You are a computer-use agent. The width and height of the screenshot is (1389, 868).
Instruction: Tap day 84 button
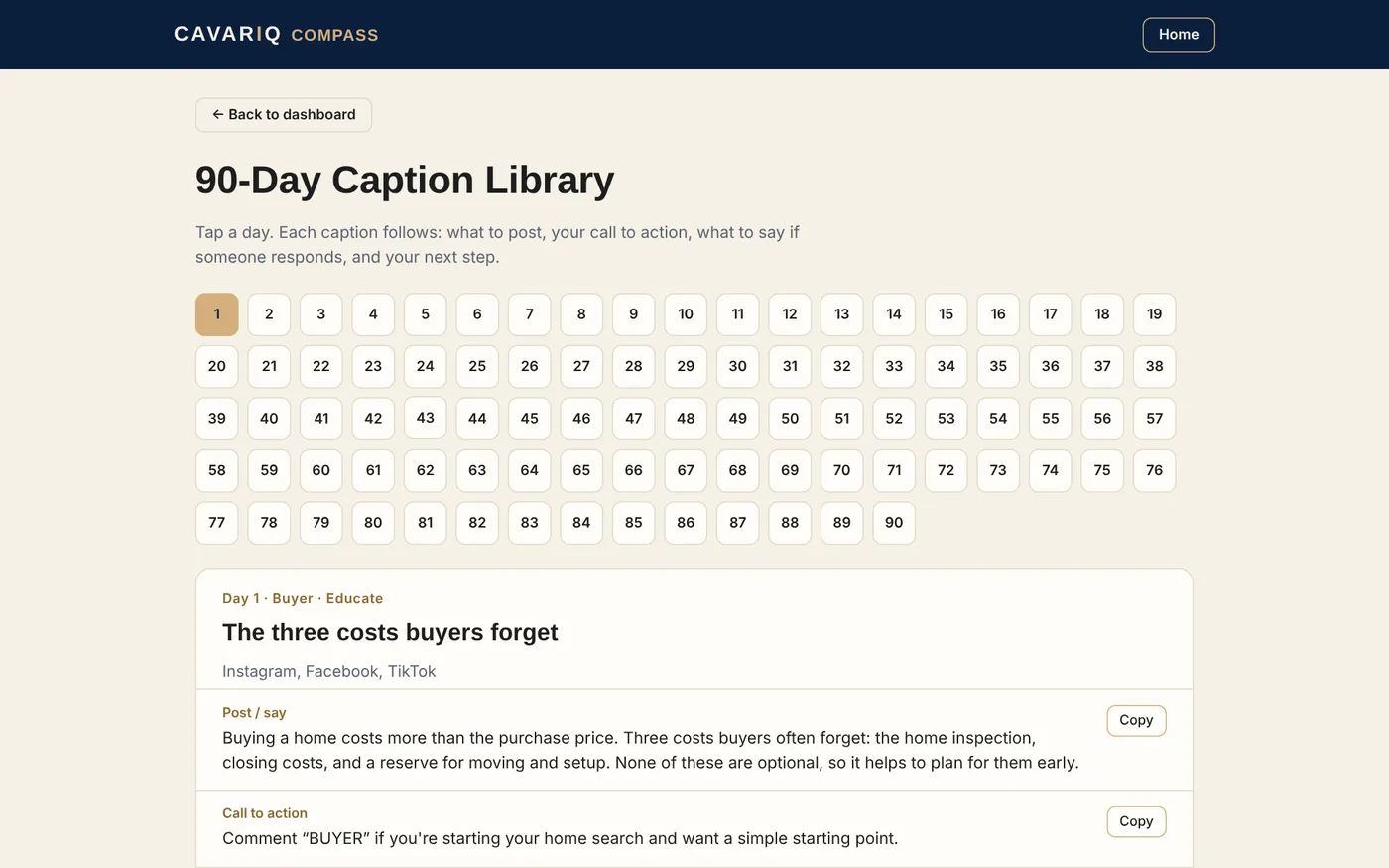click(581, 523)
